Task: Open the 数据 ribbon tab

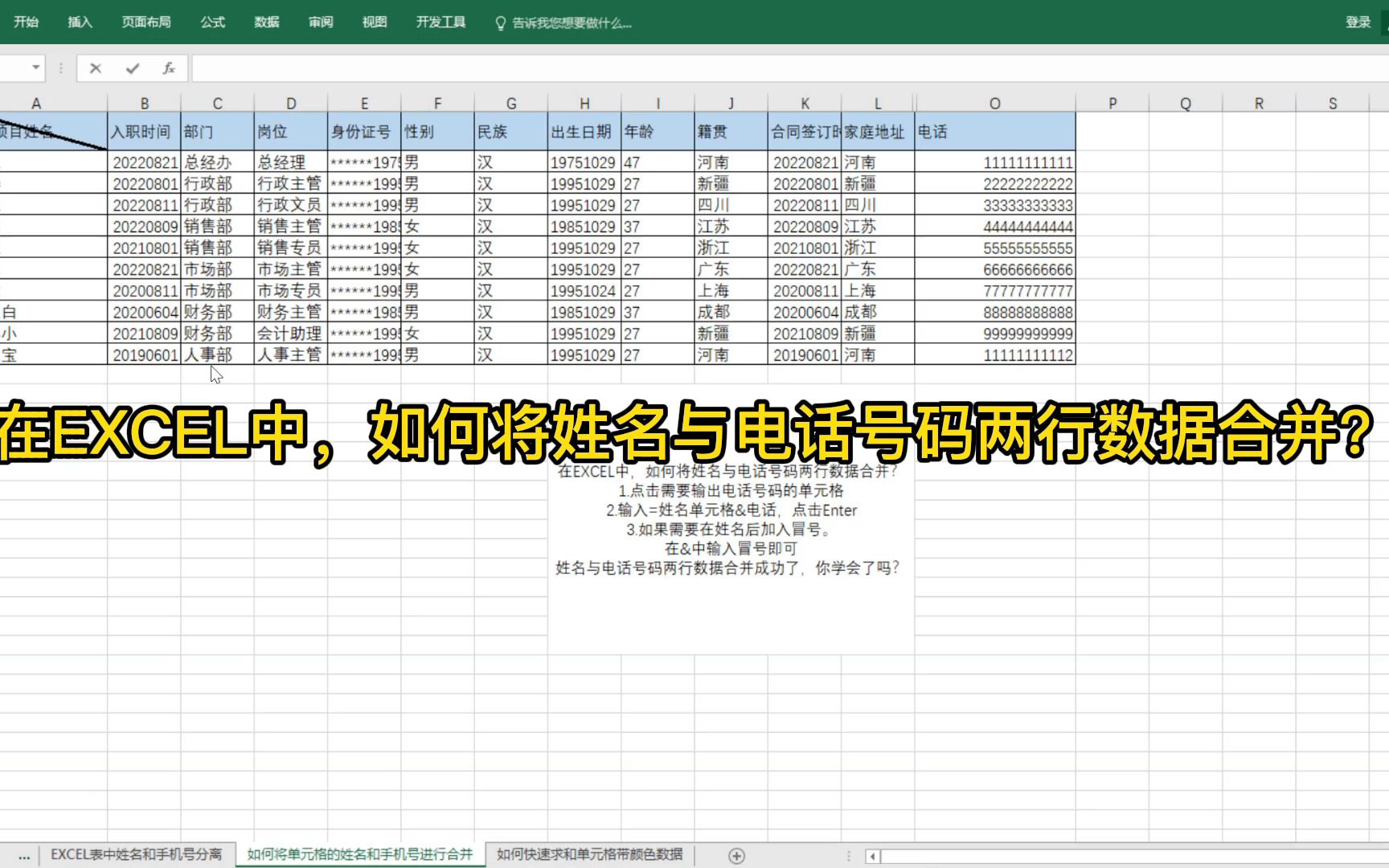Action: point(267,22)
